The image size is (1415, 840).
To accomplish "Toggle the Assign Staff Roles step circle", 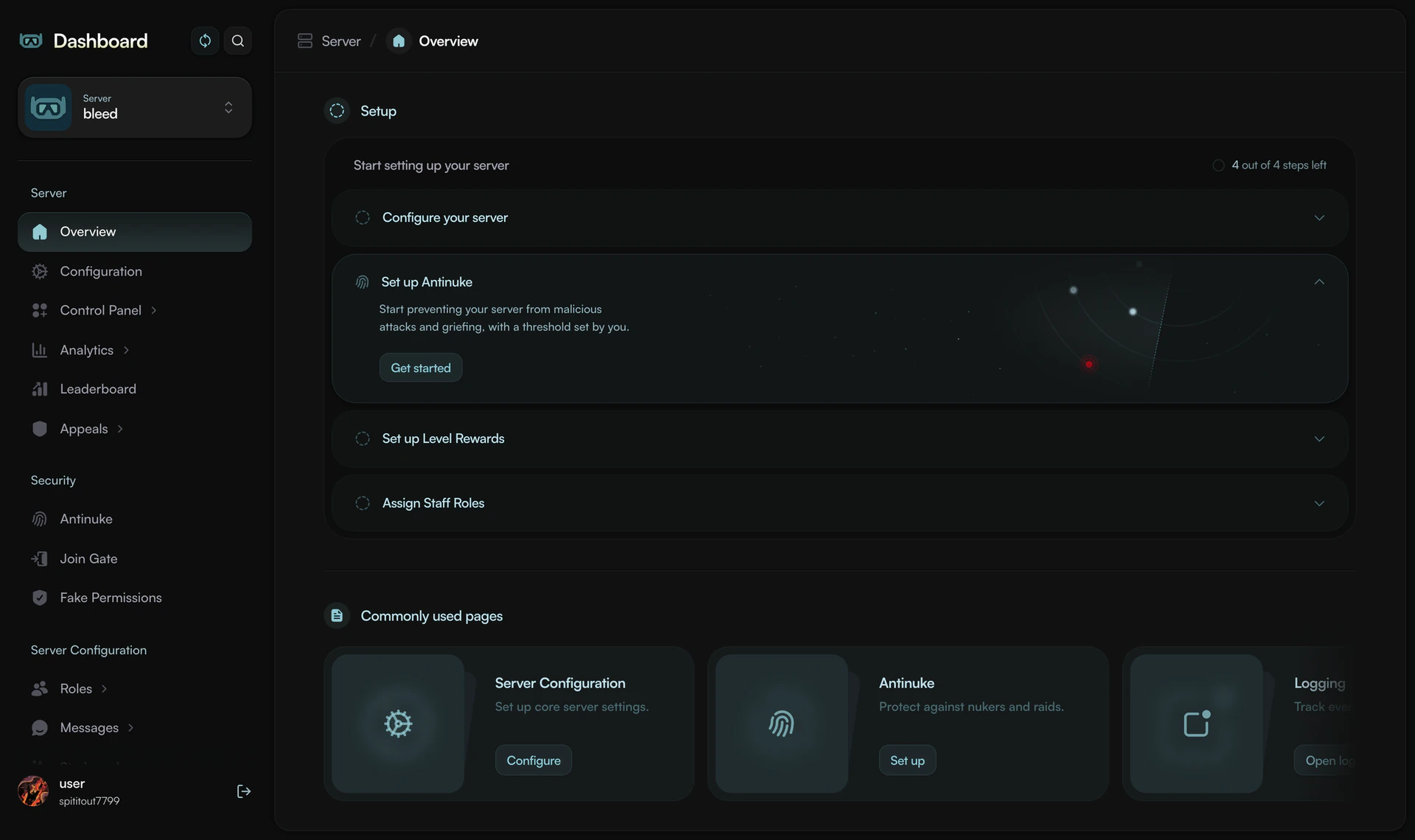I will (363, 503).
